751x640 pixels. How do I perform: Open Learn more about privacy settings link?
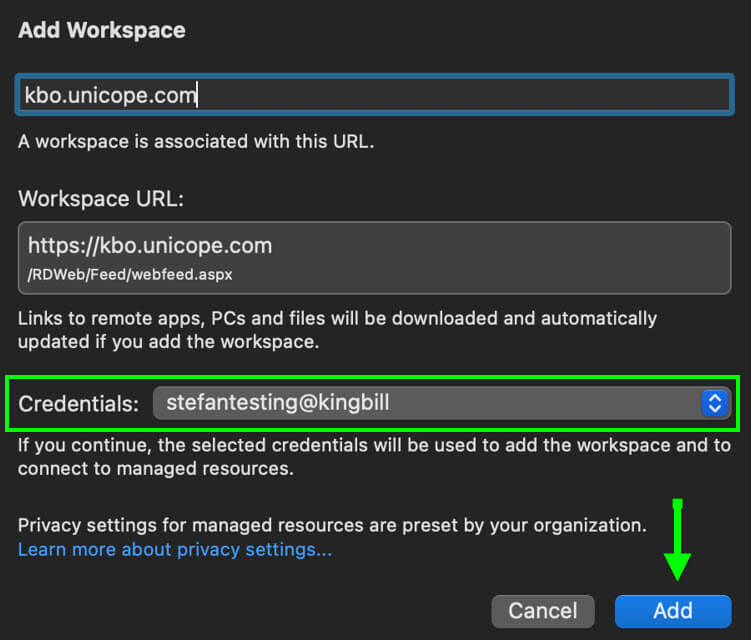(x=175, y=550)
